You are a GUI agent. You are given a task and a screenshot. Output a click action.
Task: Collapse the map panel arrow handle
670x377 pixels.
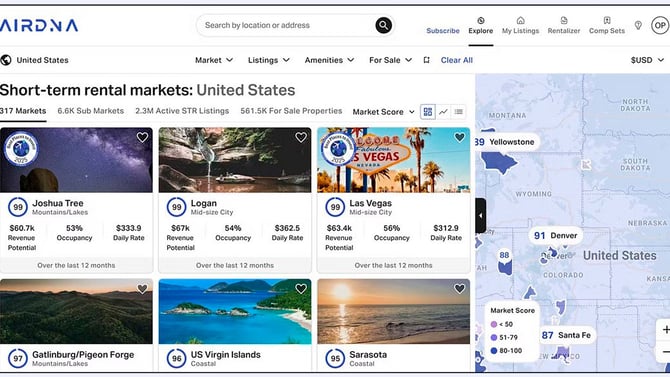[480, 215]
